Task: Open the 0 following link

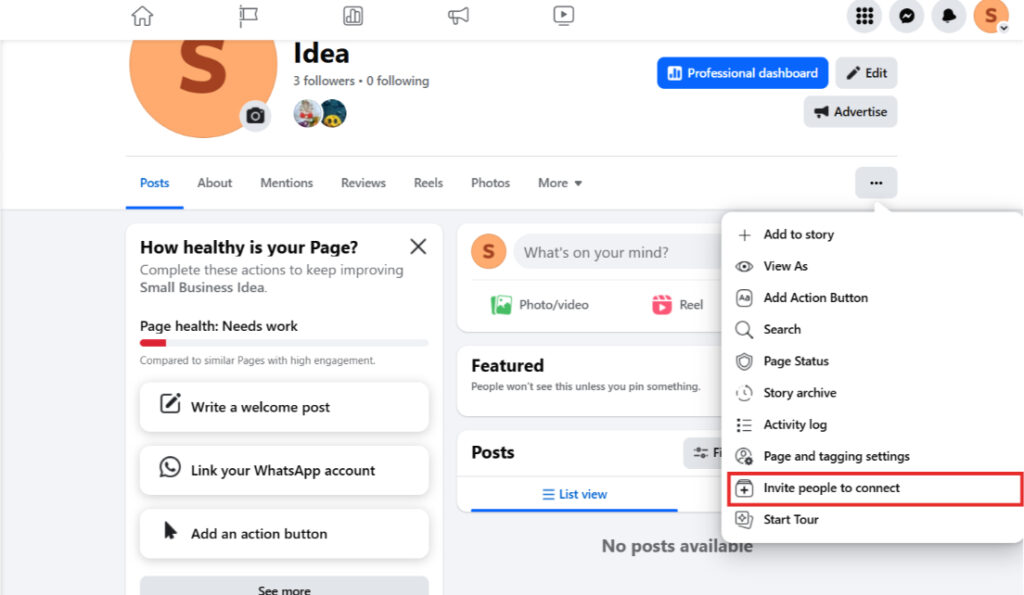Action: tap(398, 81)
